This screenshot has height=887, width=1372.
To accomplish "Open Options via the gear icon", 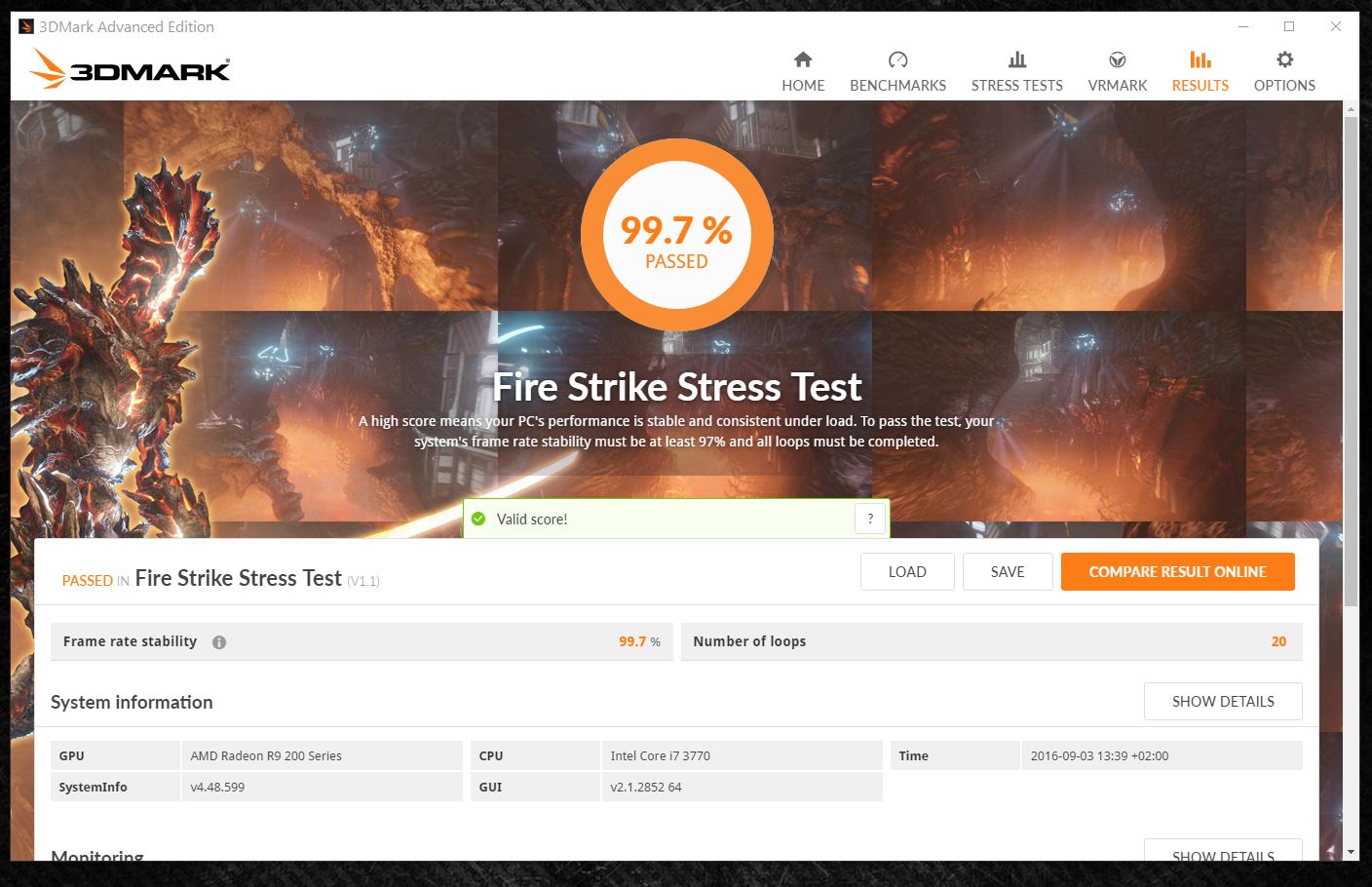I will (1284, 59).
